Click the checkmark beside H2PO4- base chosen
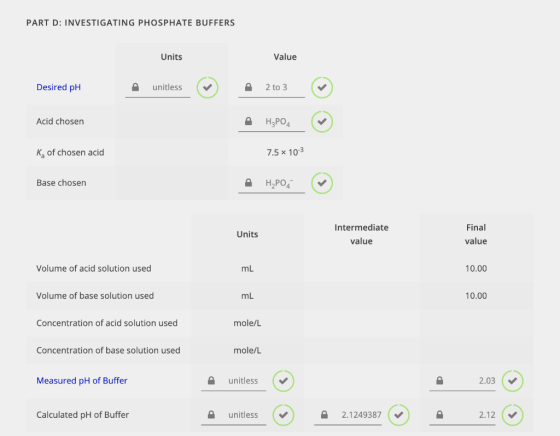Screen dimensions: 560x436 322,183
